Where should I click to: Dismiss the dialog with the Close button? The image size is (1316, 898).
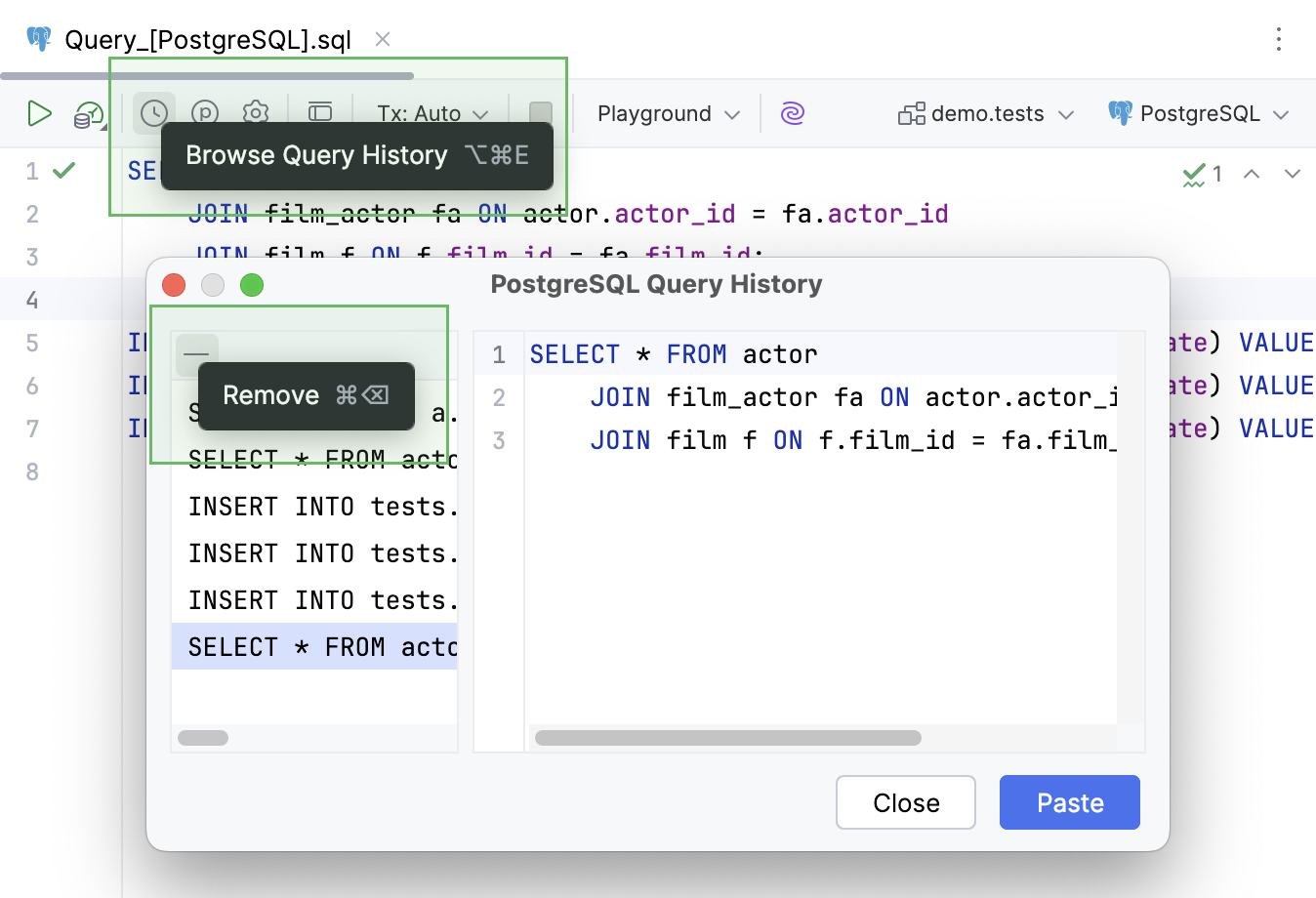click(905, 802)
